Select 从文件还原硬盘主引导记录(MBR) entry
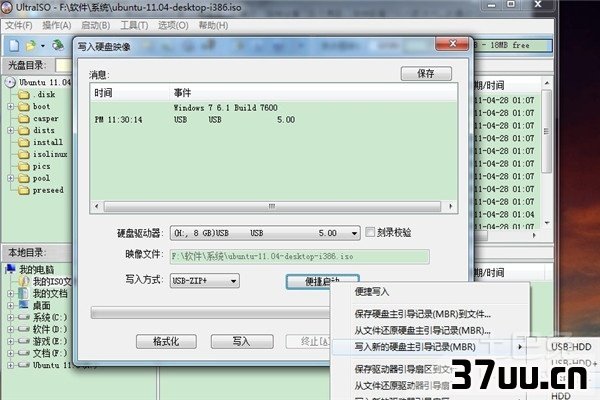Screen dimensions: 600x400 tap(422, 330)
